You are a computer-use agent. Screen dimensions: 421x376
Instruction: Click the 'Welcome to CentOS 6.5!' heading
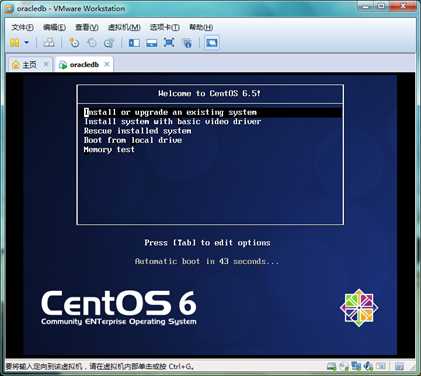209,93
